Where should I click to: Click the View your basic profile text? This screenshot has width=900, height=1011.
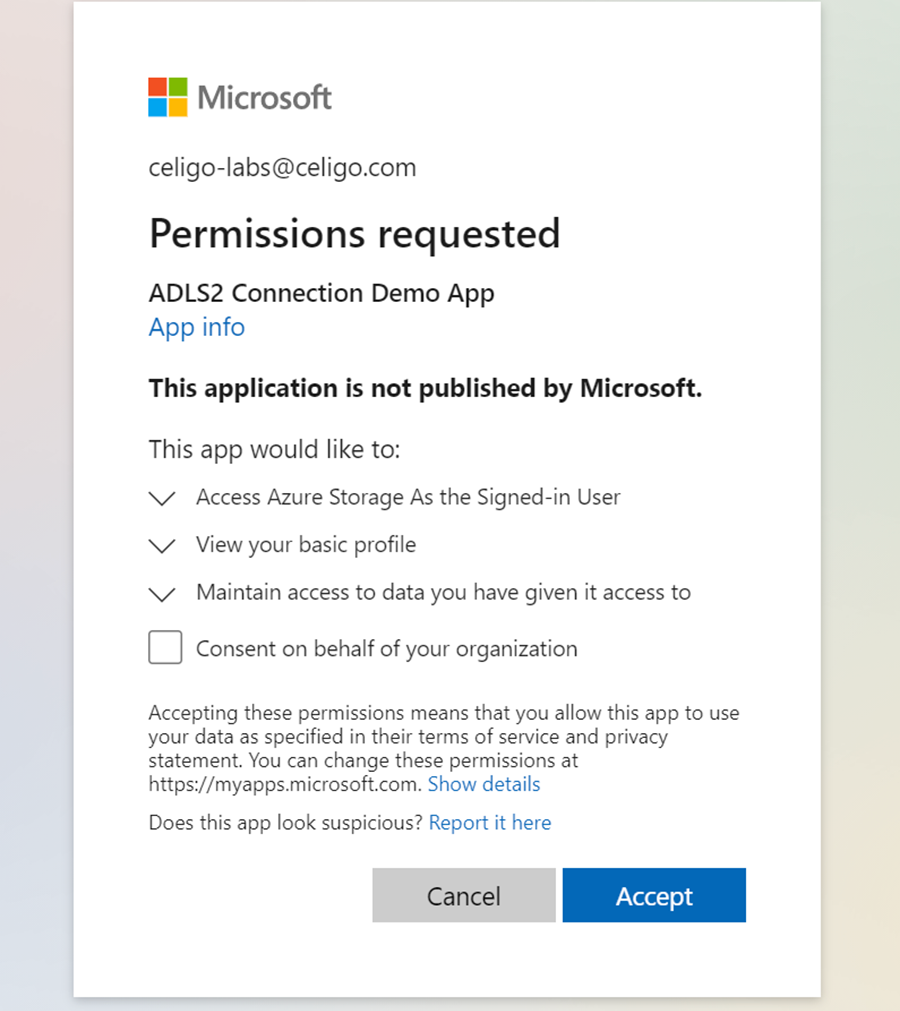(x=306, y=545)
